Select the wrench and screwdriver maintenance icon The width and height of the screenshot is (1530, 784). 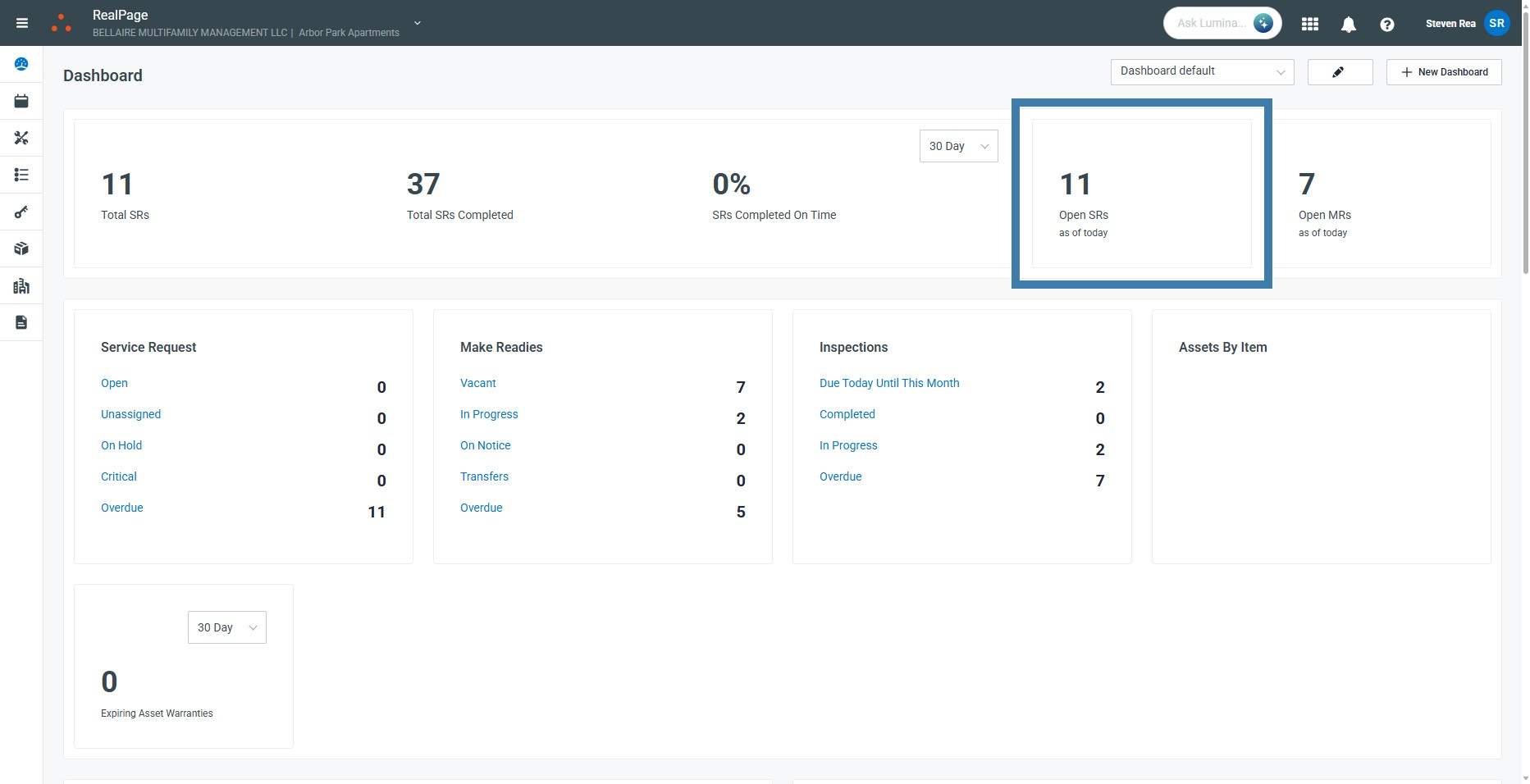click(x=21, y=138)
